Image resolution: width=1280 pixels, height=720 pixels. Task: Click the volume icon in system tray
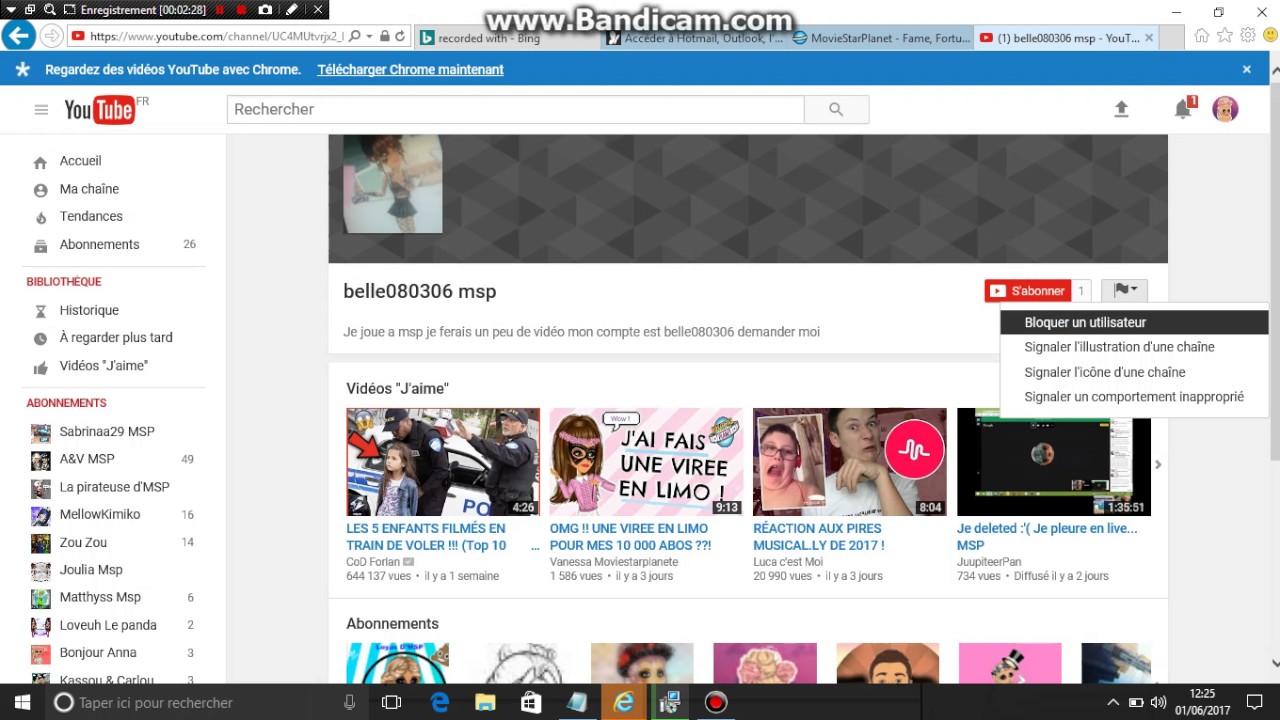click(x=1158, y=702)
